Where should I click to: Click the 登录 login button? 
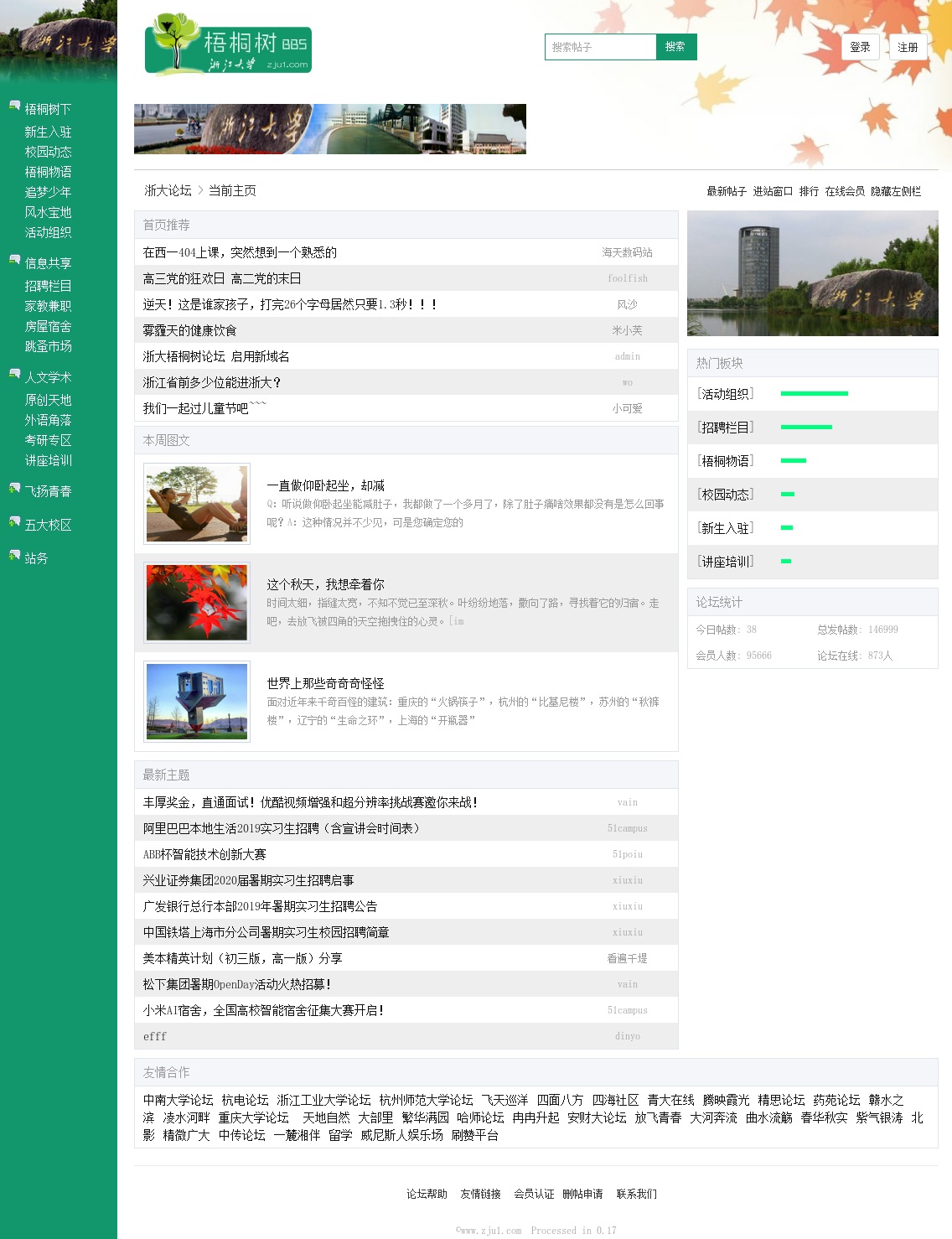coord(860,47)
